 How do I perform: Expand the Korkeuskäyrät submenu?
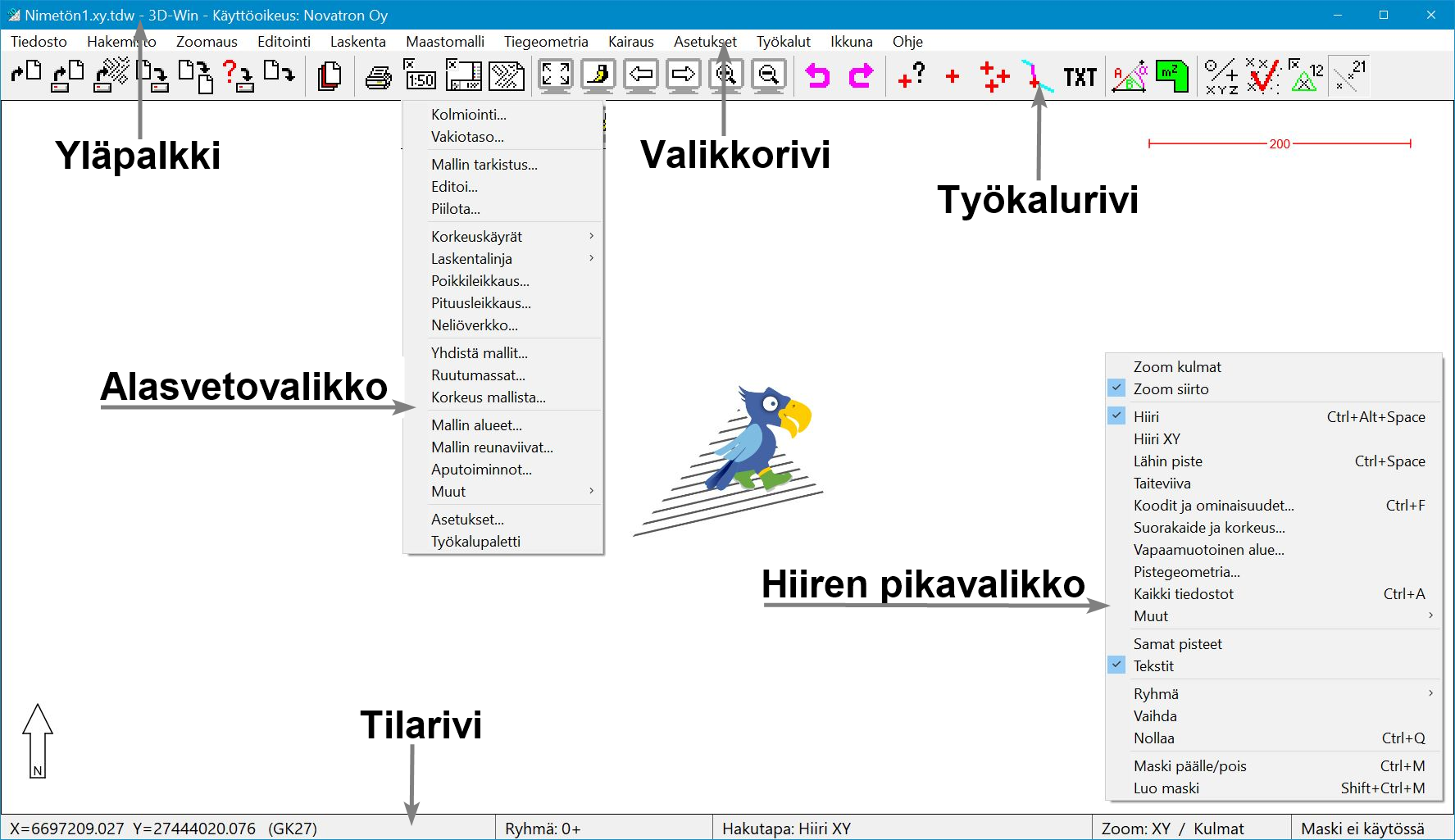pos(479,236)
